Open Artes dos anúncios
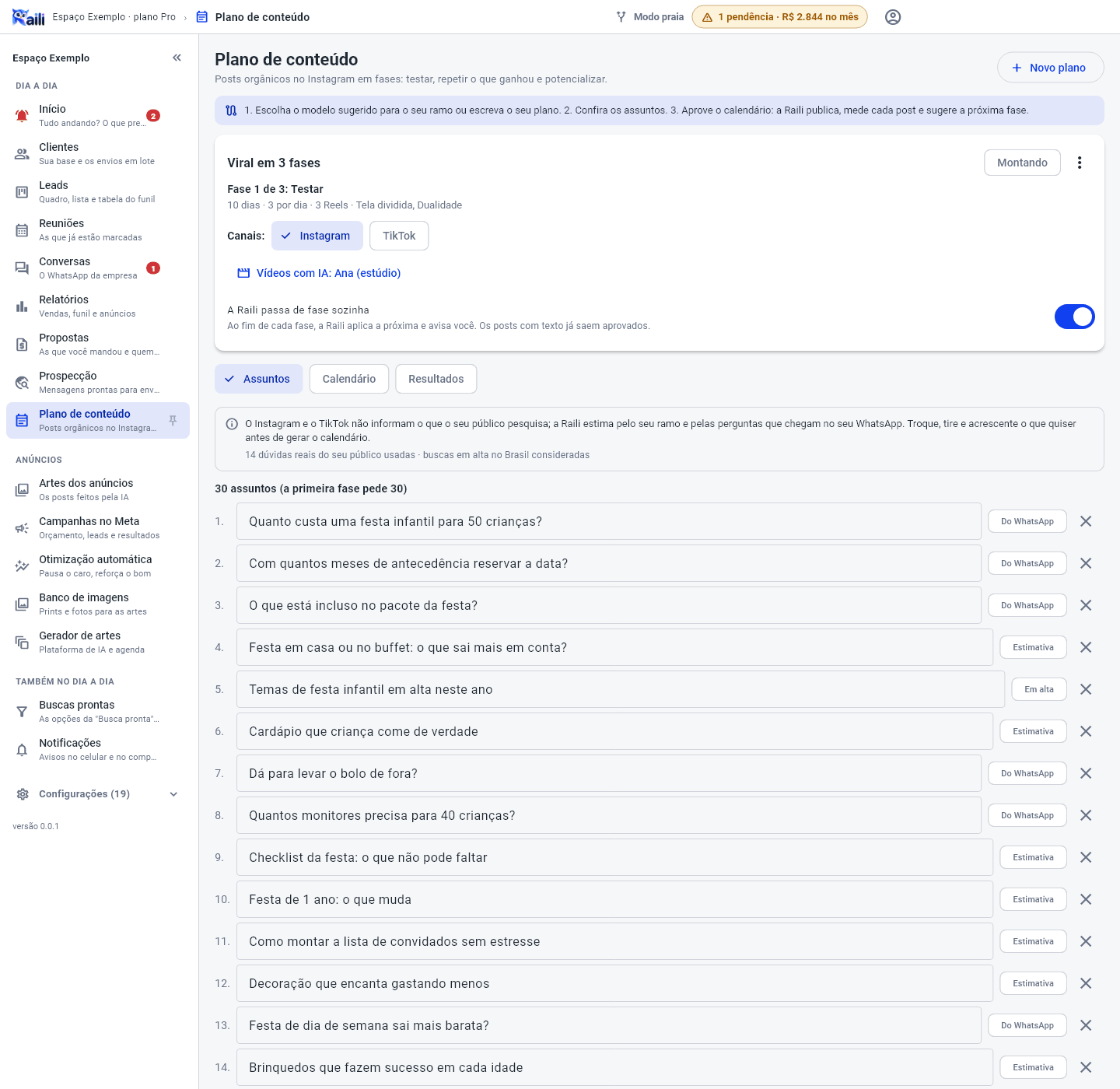 pyautogui.click(x=98, y=490)
